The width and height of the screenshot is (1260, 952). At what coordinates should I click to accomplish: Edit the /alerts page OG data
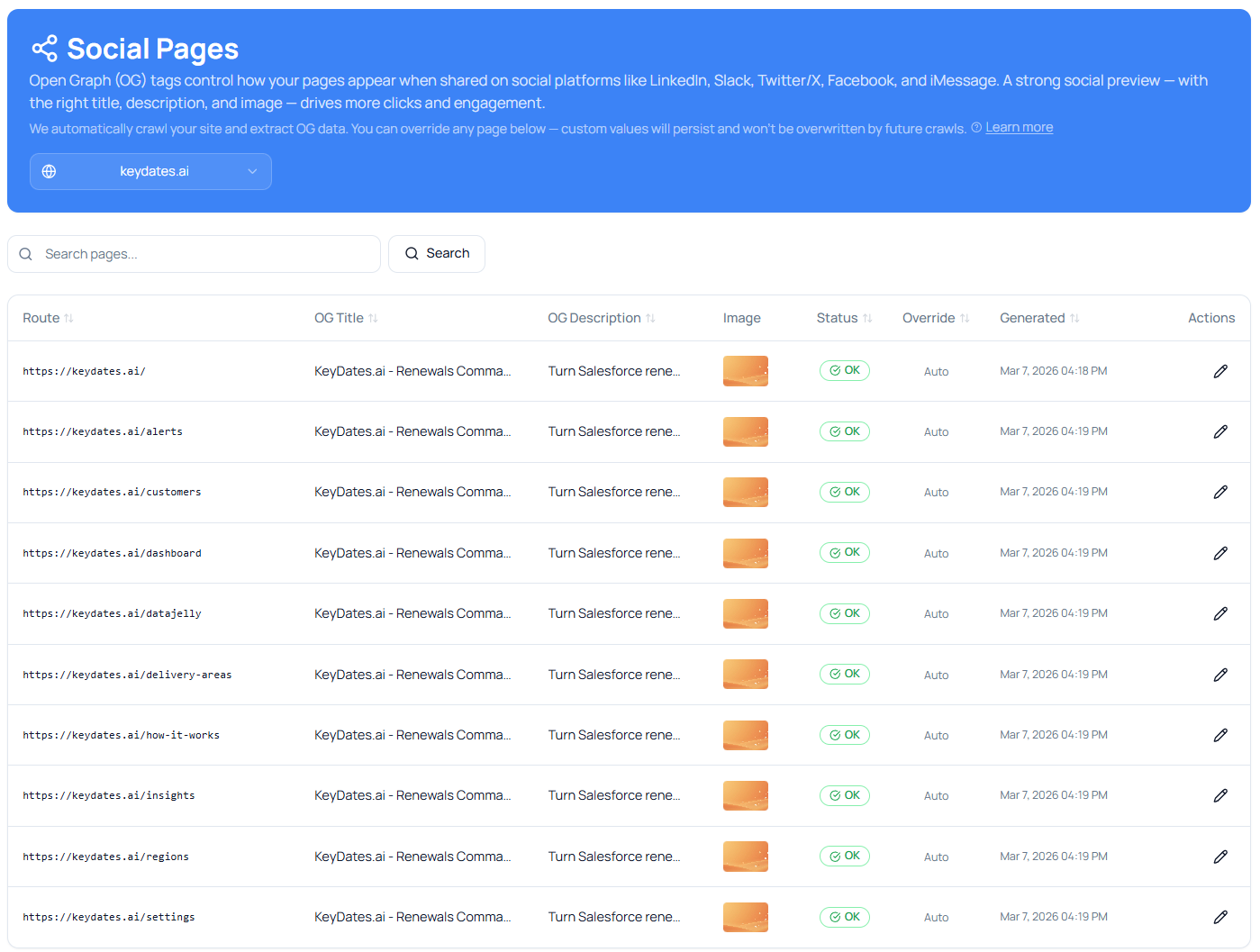(1220, 431)
